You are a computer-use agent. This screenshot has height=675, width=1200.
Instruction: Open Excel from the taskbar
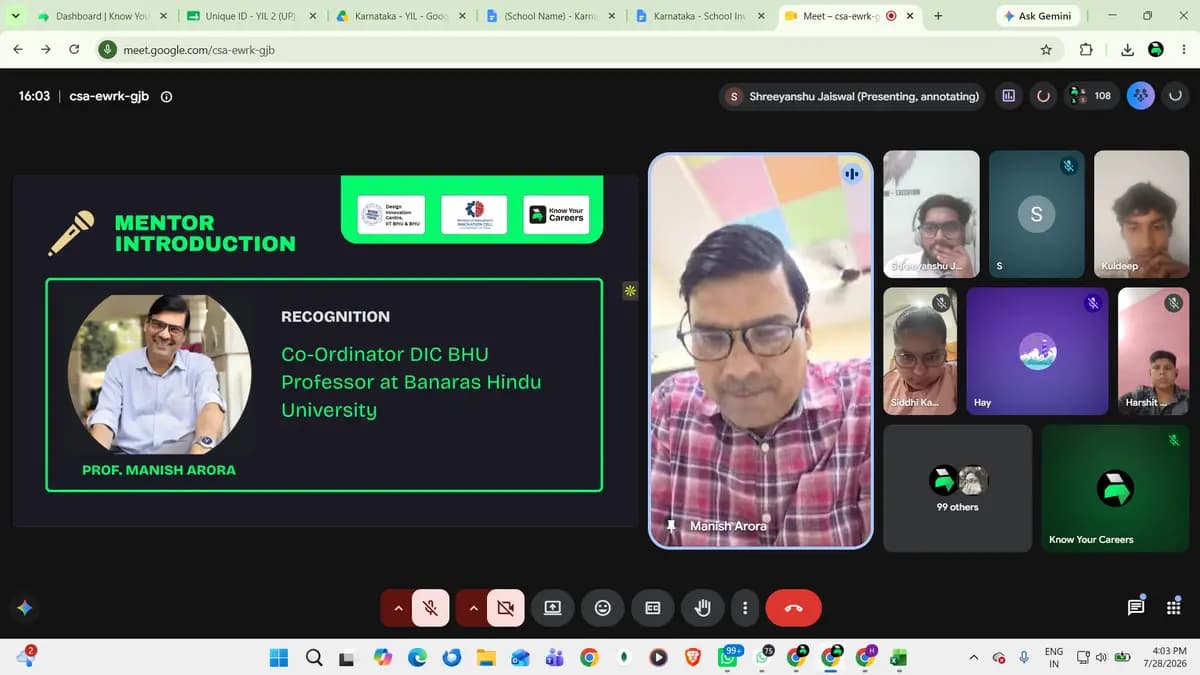tap(898, 657)
